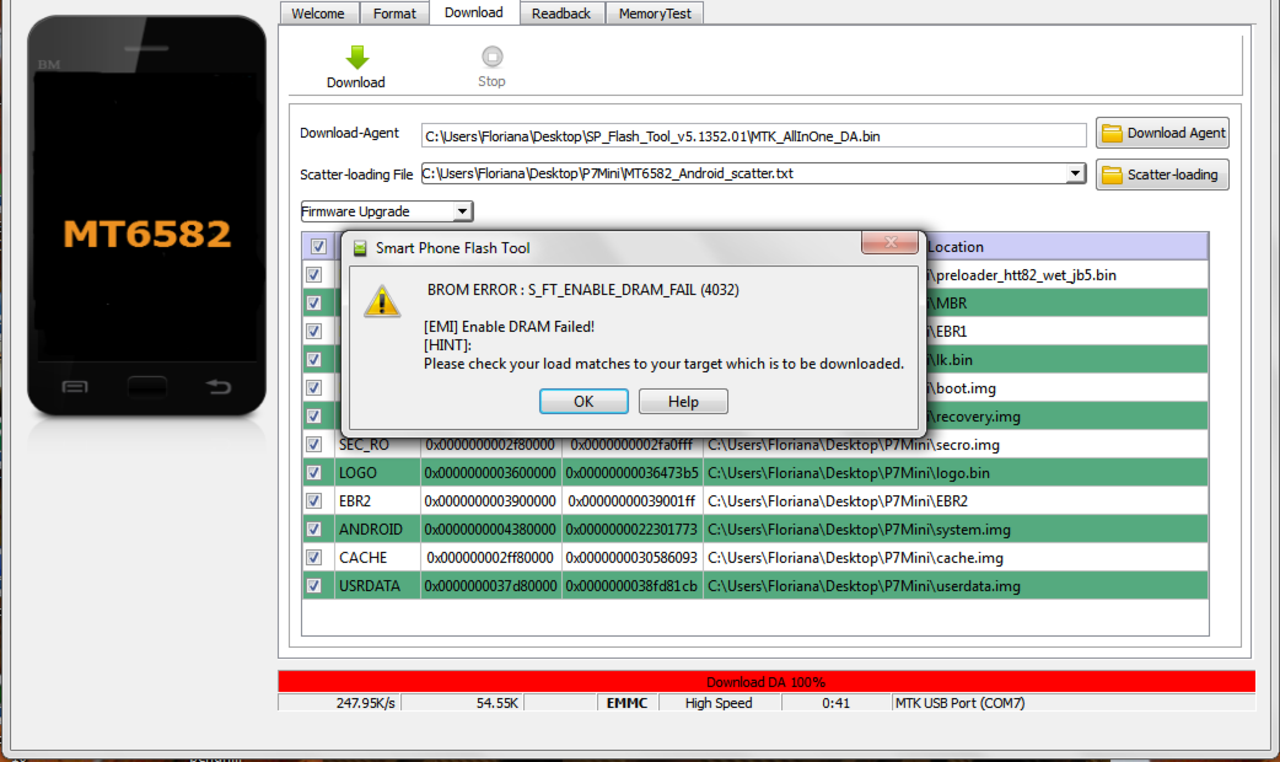Click Help in the BROM error dialog

684,401
